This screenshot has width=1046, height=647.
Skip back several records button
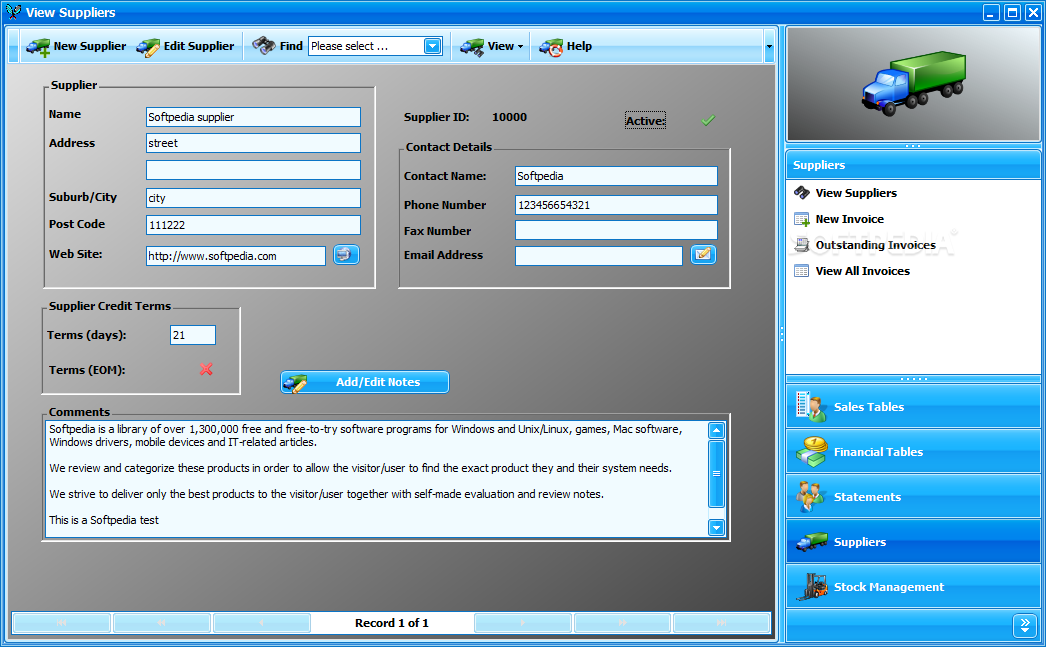pos(161,622)
